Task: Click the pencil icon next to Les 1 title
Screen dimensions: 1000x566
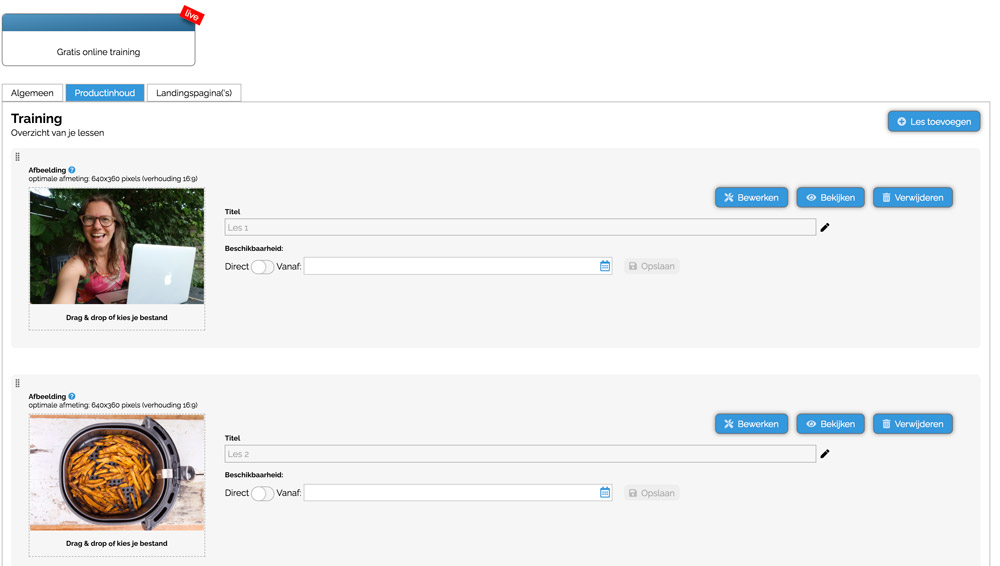Action: 825,228
